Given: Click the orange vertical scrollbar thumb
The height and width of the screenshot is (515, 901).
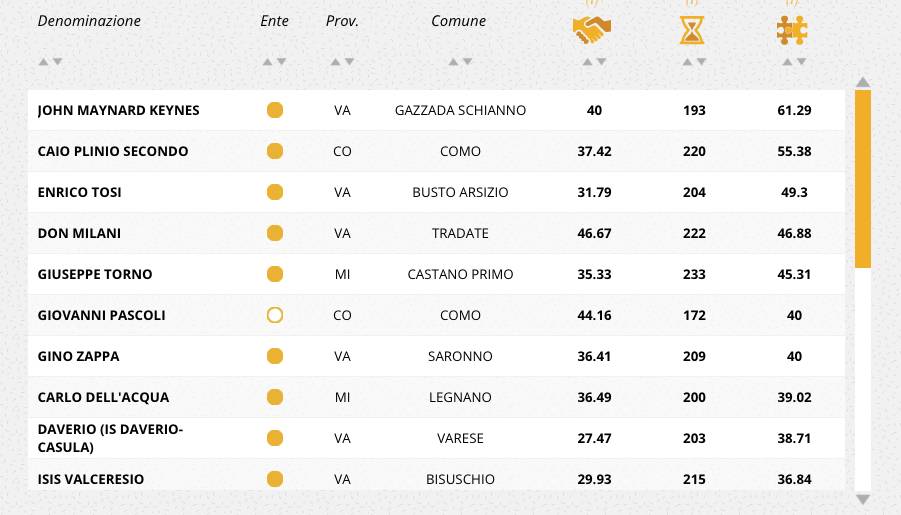Looking at the screenshot, I should 863,179.
